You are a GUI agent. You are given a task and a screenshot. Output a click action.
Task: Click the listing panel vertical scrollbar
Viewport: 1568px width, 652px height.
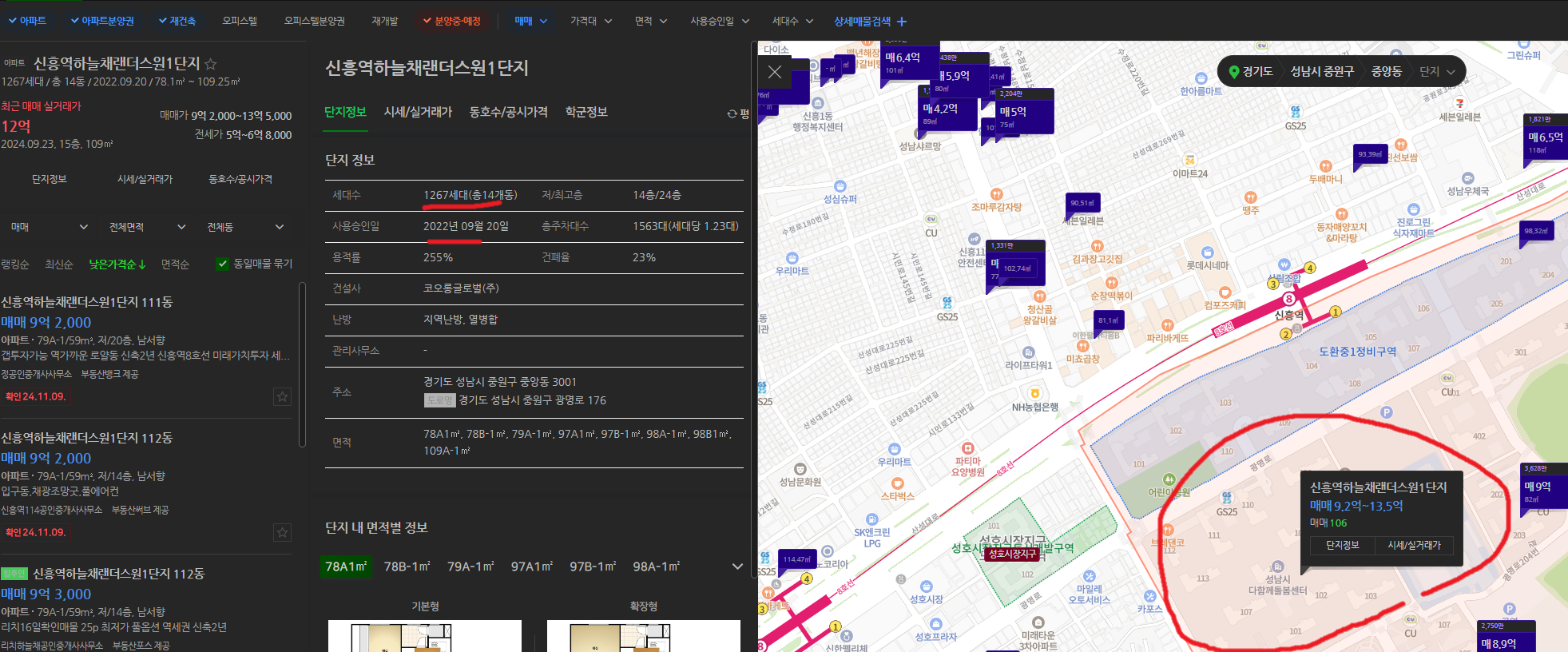pos(302,364)
